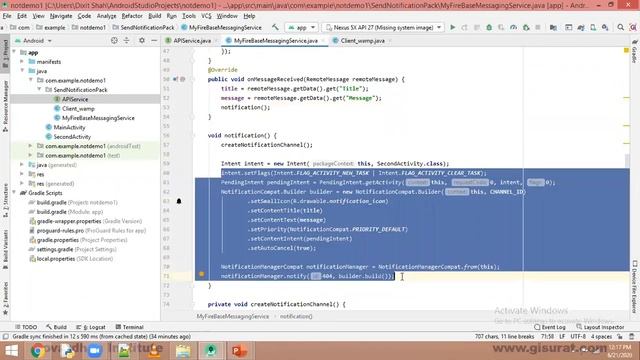Viewport: 640px width, 360px height.
Task: Toggle the Structure tool window
Action: 5,200
